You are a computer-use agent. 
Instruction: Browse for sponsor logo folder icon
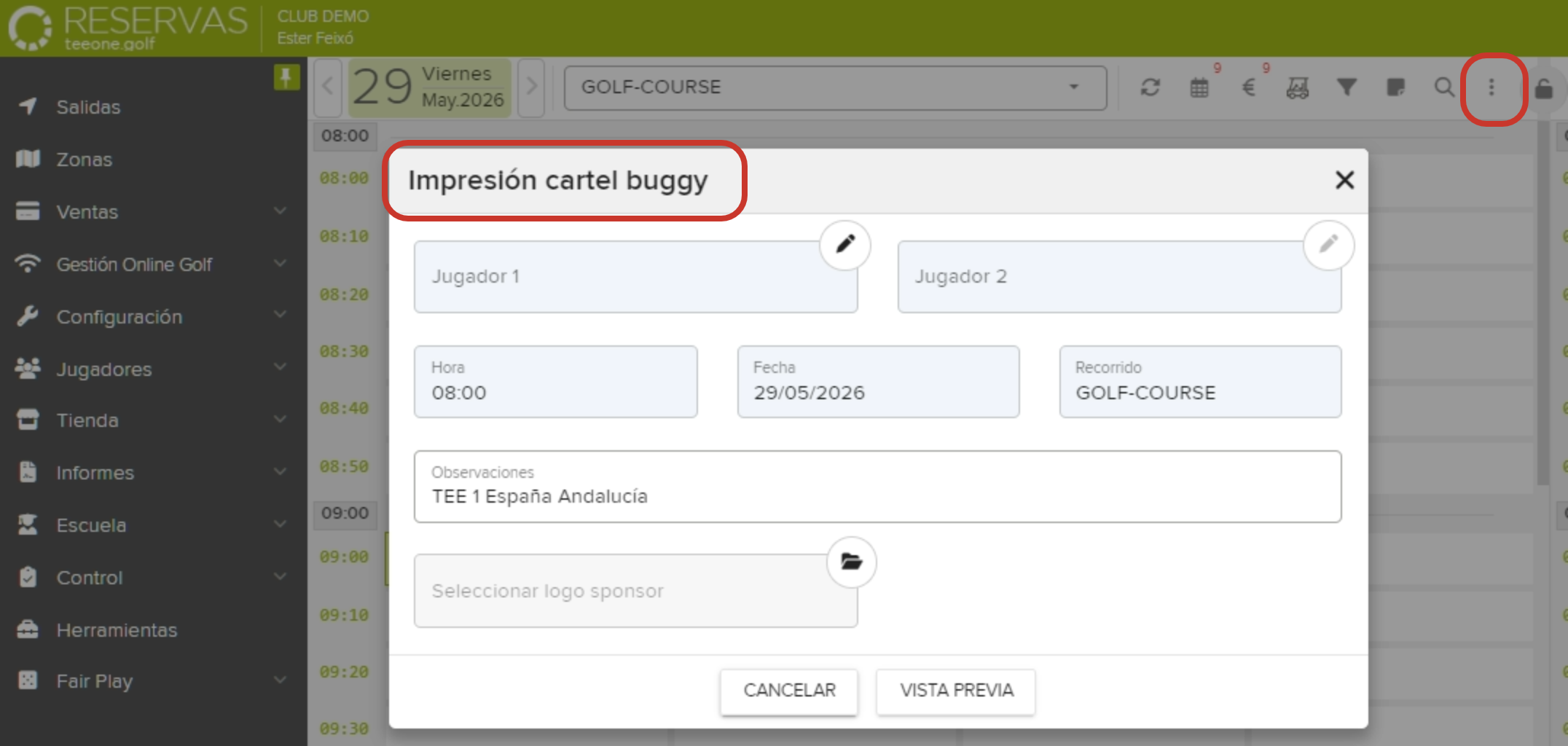click(852, 562)
